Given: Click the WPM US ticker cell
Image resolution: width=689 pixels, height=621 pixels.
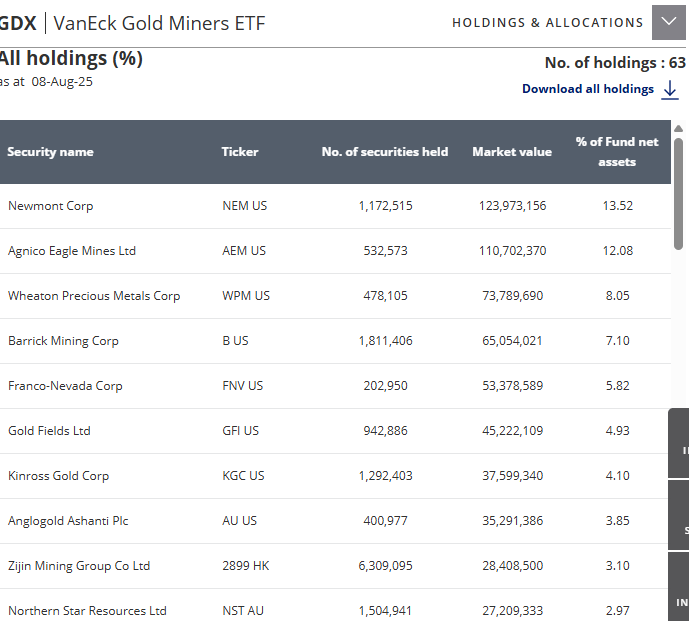Looking at the screenshot, I should [x=246, y=296].
